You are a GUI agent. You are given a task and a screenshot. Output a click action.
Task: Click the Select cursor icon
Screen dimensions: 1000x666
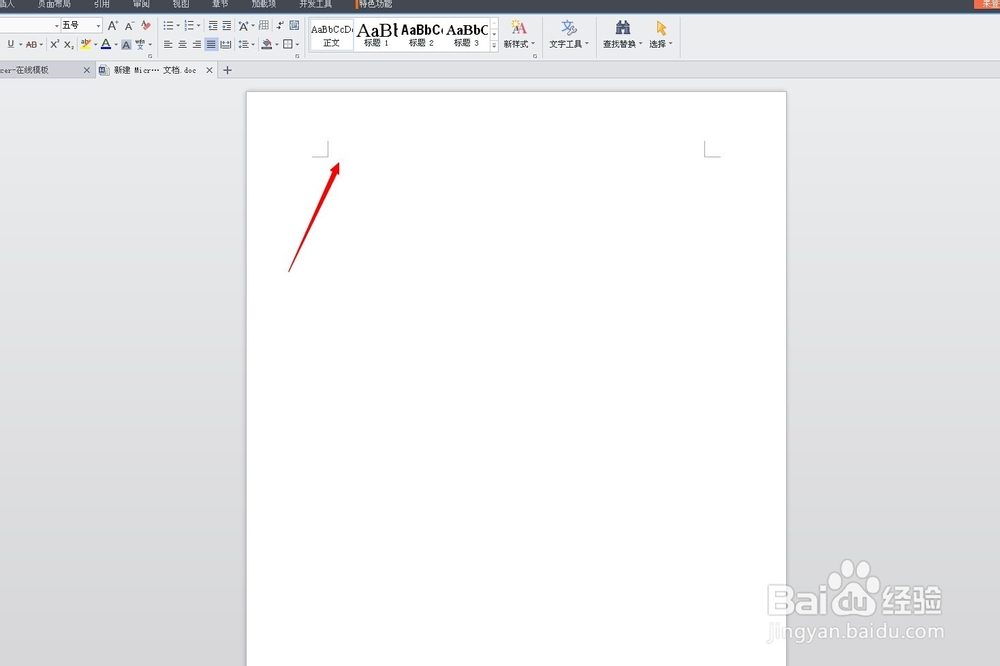pos(661,27)
